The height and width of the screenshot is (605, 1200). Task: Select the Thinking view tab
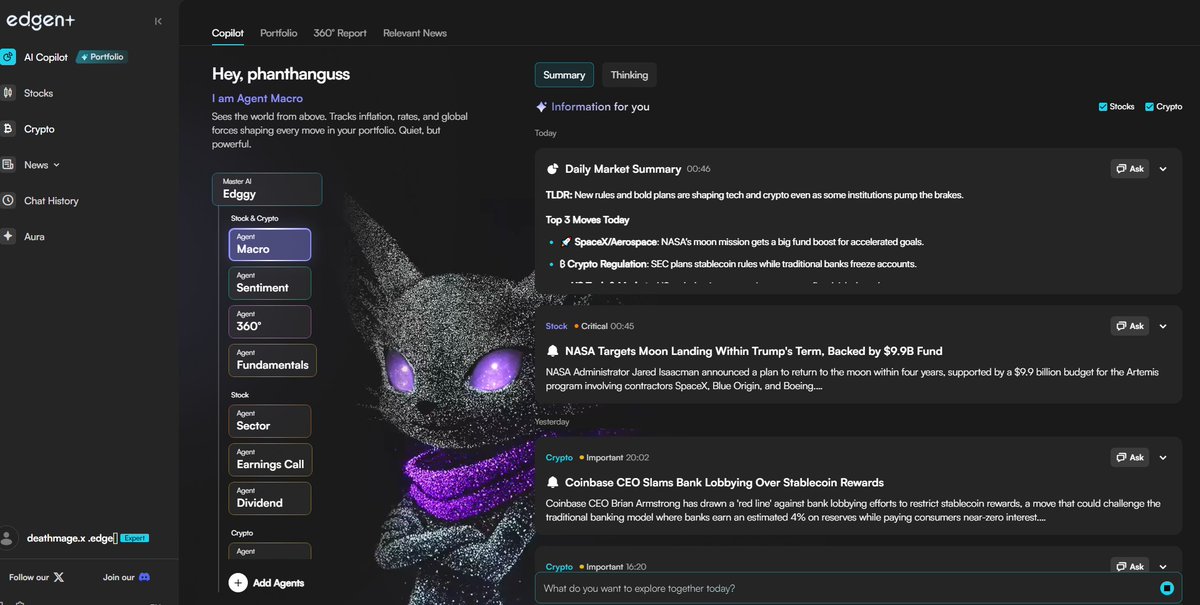pos(629,75)
